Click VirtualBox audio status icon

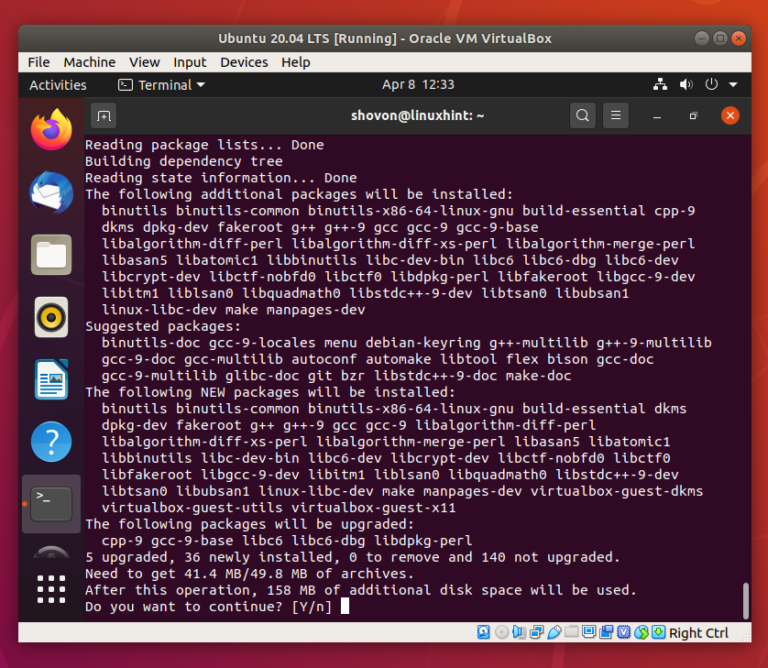pyautogui.click(x=519, y=632)
